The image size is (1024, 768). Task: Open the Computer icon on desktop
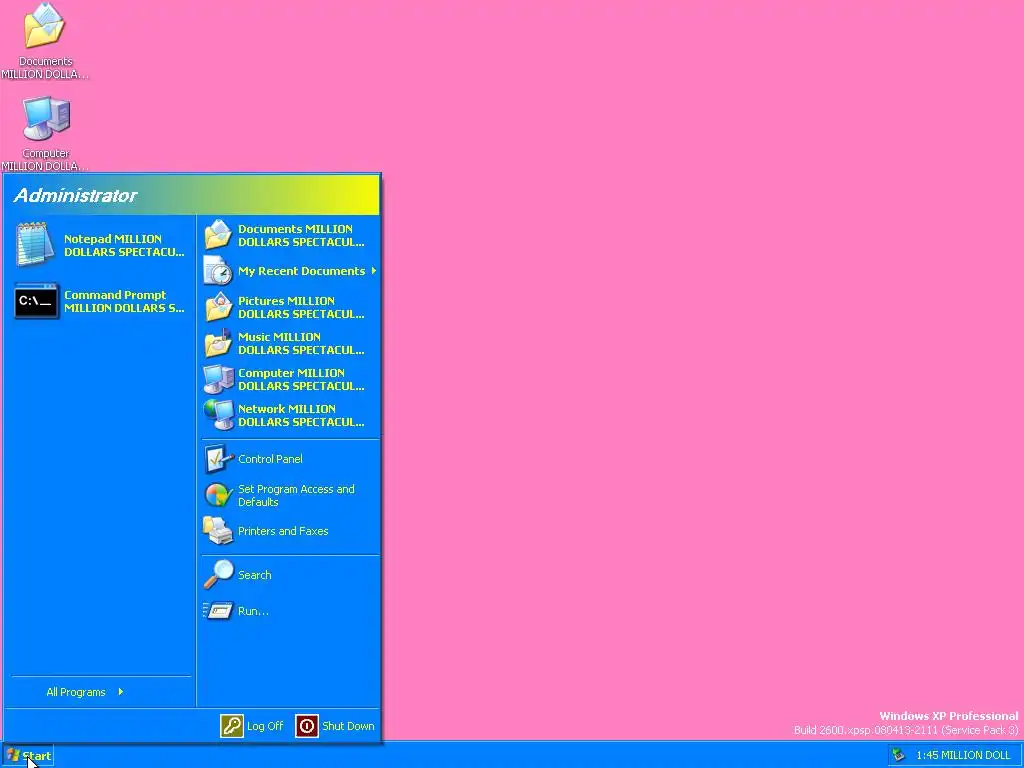click(46, 118)
